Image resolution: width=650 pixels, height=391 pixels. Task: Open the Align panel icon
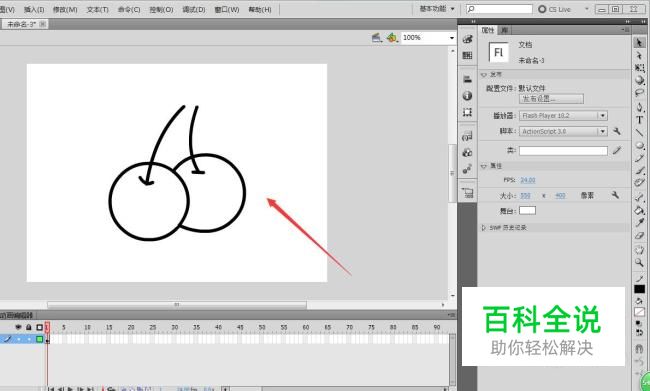tap(467, 79)
